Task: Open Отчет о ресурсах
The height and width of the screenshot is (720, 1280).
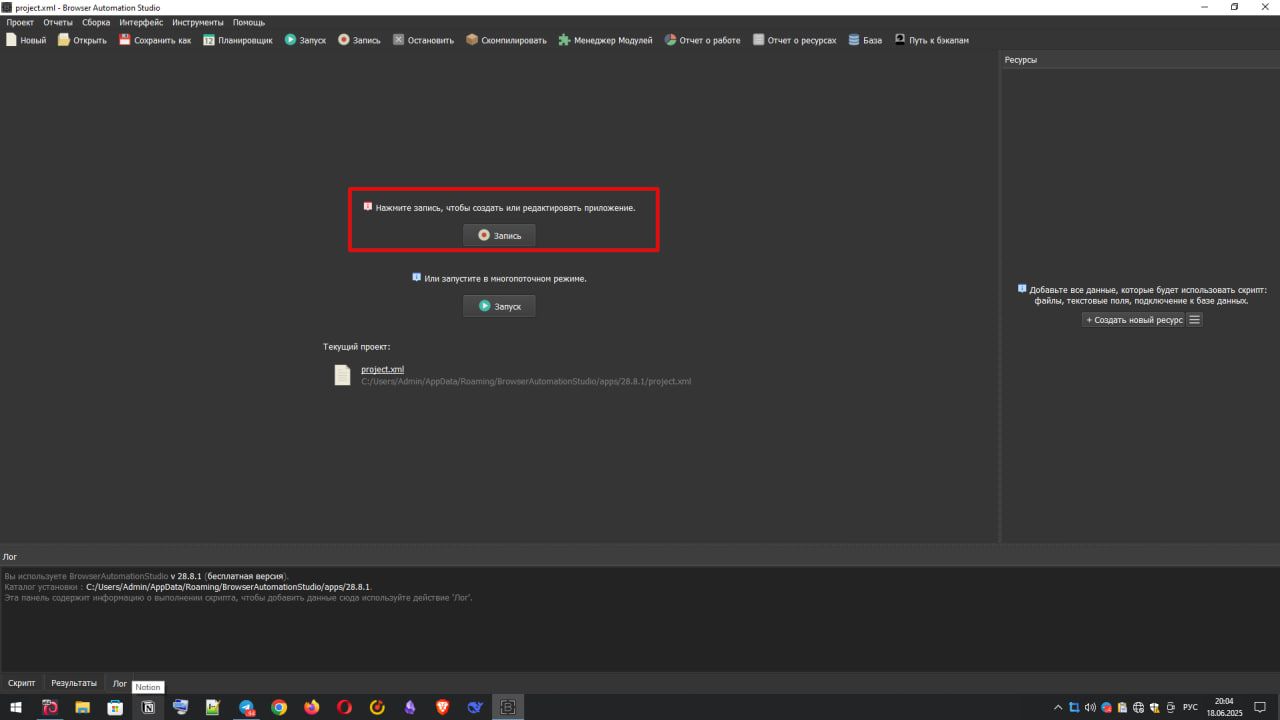Action: tap(795, 40)
